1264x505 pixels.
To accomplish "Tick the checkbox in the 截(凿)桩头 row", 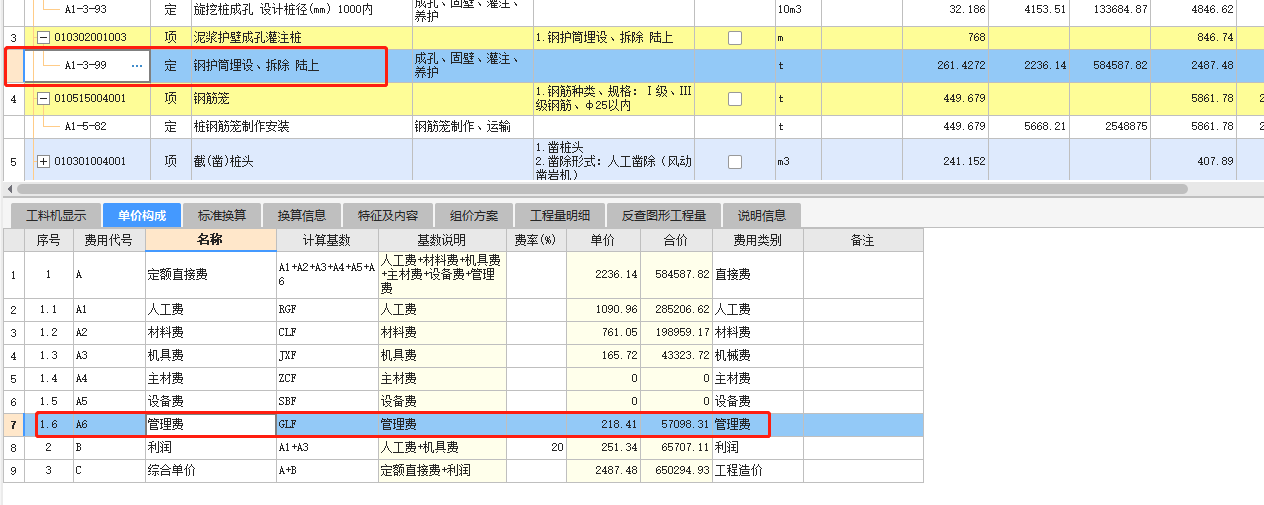I will [x=735, y=161].
